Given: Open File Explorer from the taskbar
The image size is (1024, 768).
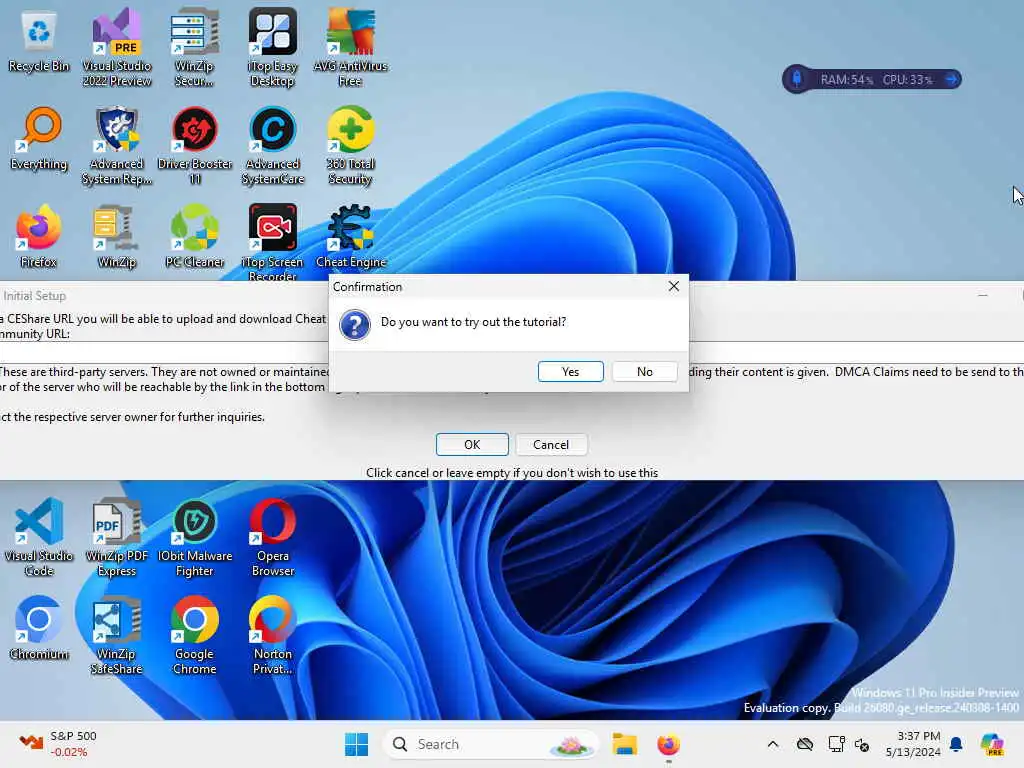Looking at the screenshot, I should pyautogui.click(x=624, y=744).
